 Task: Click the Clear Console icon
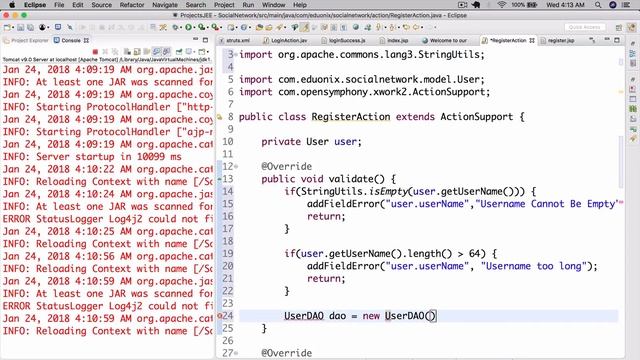[127, 52]
